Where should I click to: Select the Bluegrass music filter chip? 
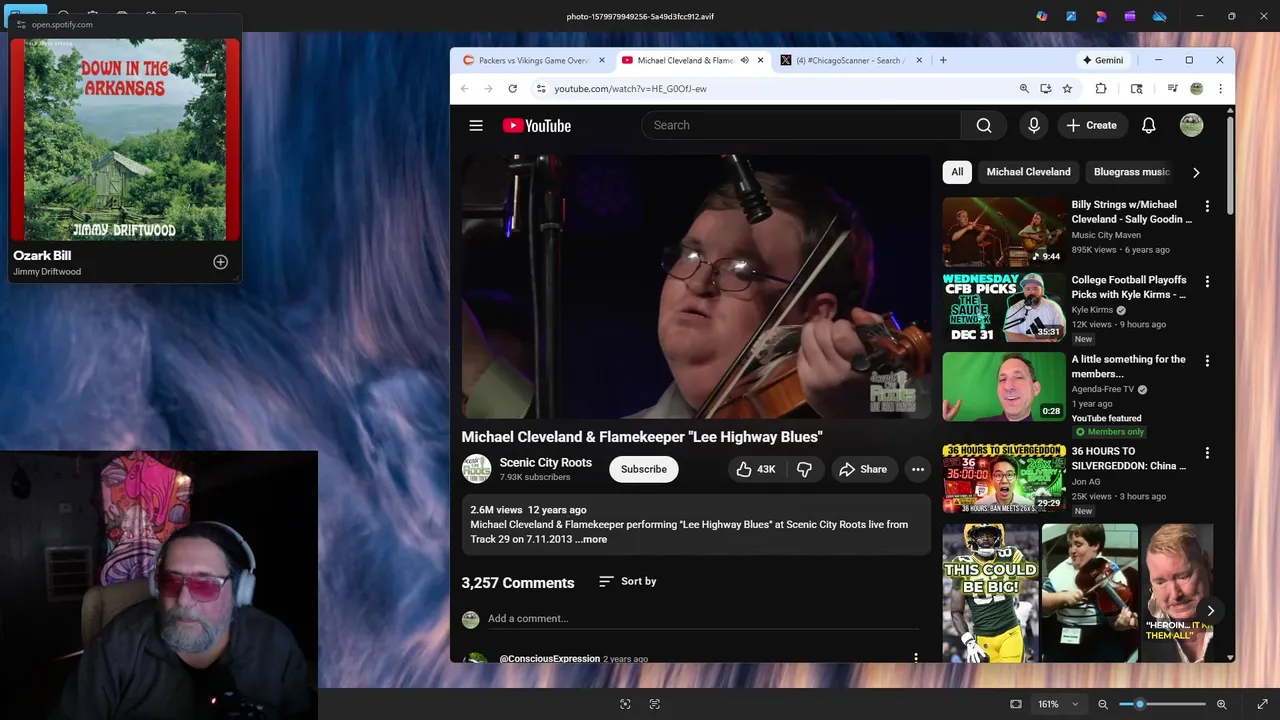(x=1131, y=172)
